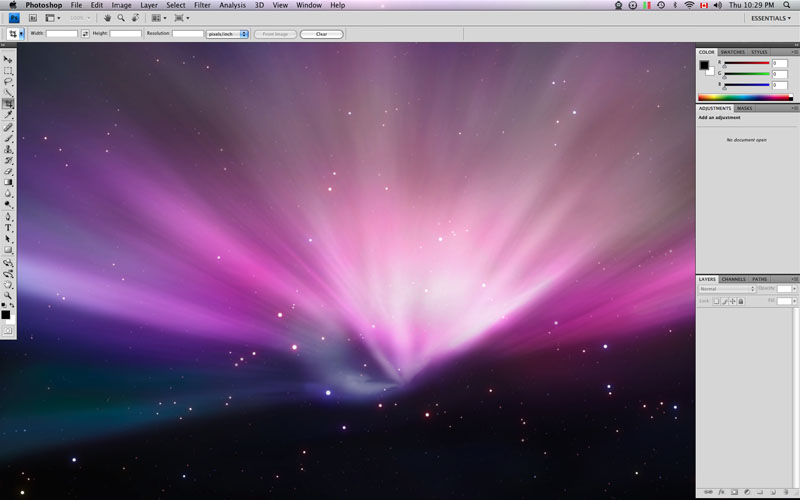Click the crop Width input field
The image size is (800, 500).
[61, 34]
